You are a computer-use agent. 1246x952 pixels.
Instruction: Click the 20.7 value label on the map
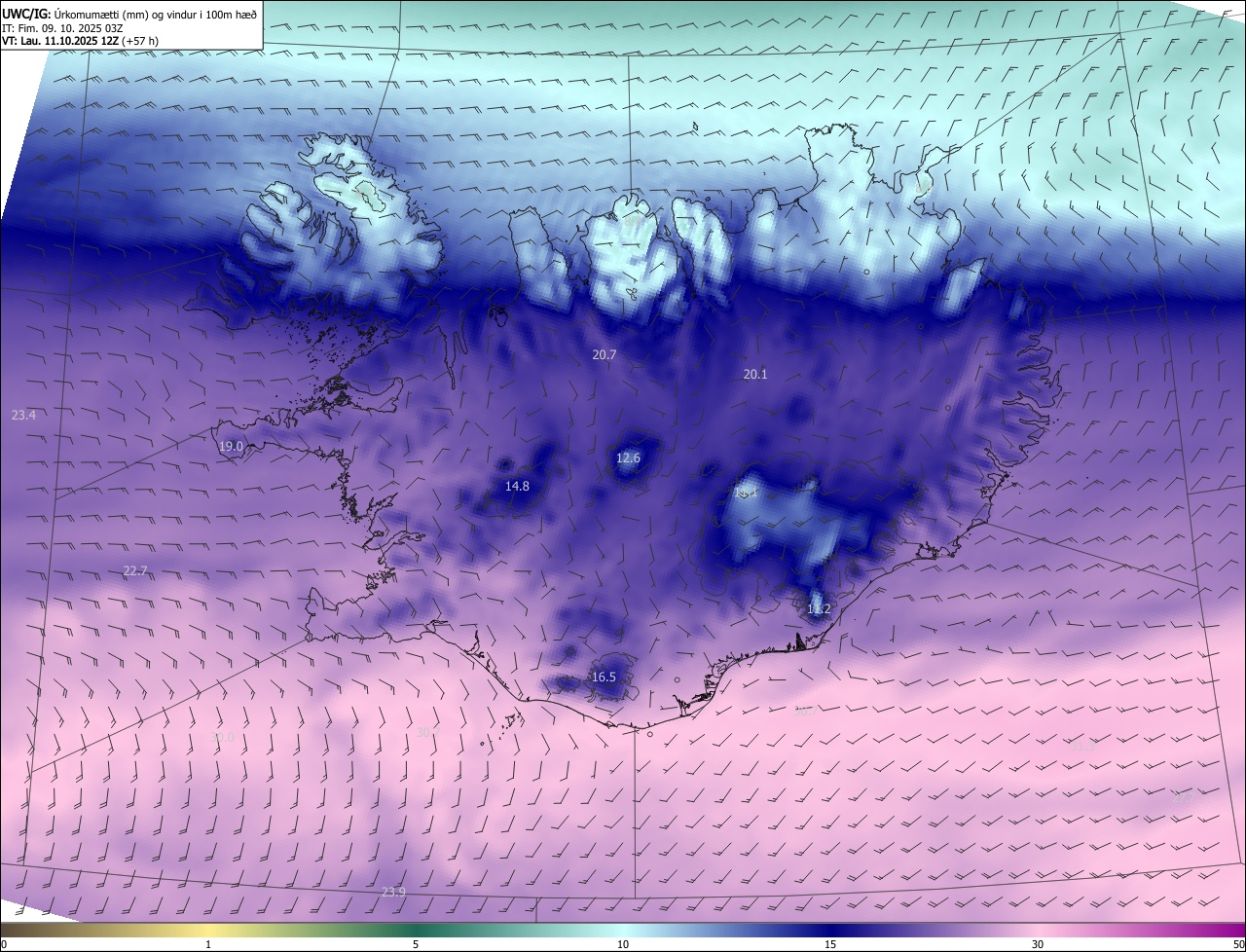tap(605, 355)
